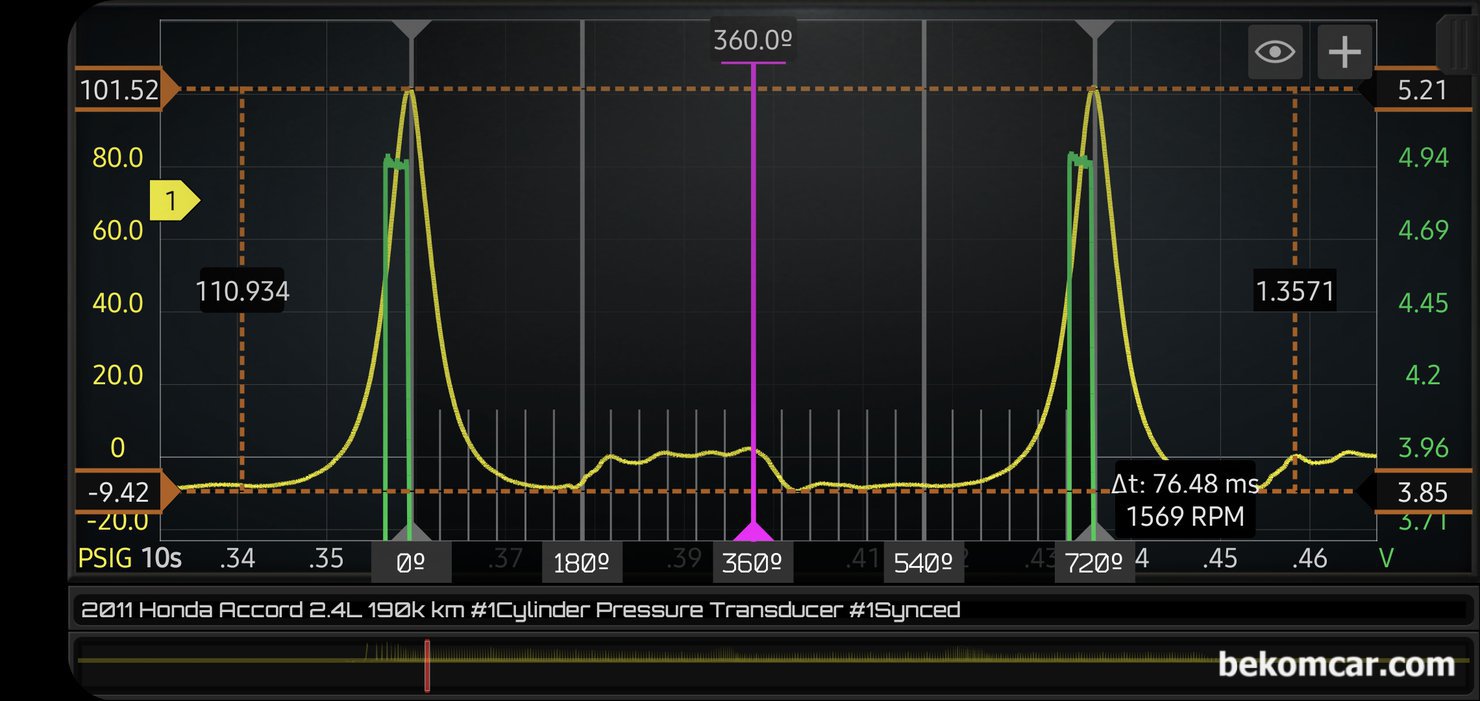Select the 180º phase marker label

(582, 563)
